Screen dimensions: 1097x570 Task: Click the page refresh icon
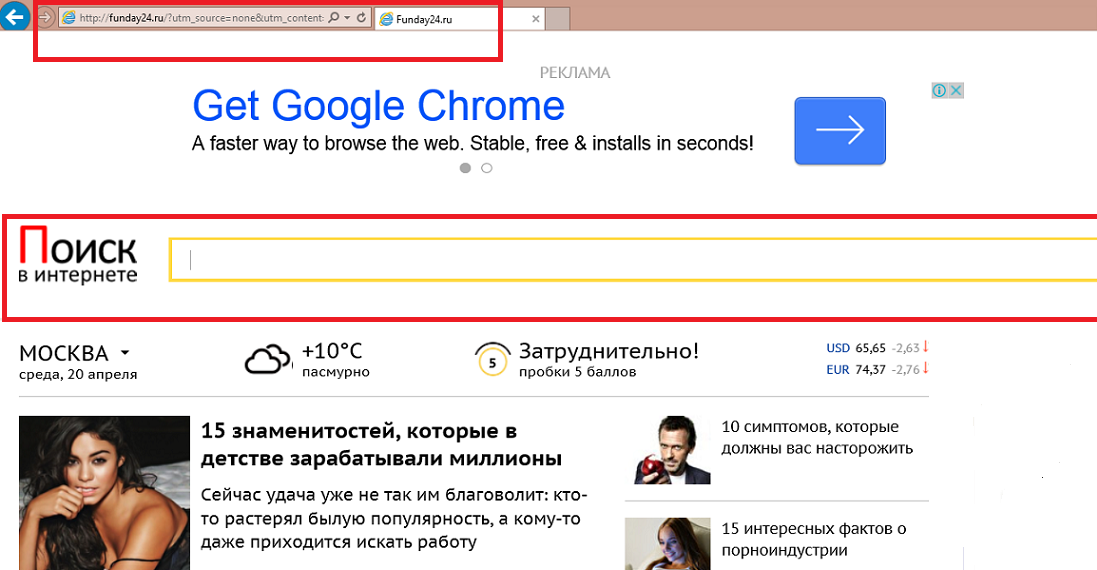click(x=362, y=18)
